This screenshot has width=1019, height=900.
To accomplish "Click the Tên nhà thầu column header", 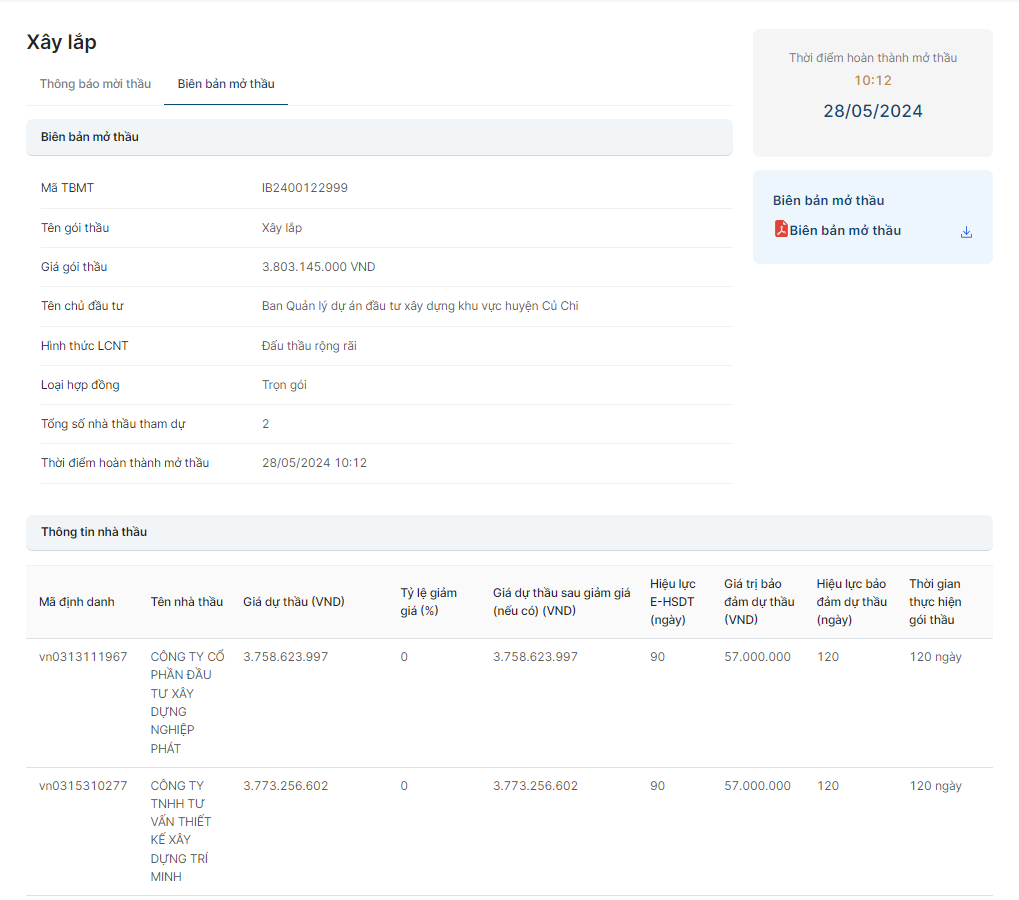I will tap(187, 602).
